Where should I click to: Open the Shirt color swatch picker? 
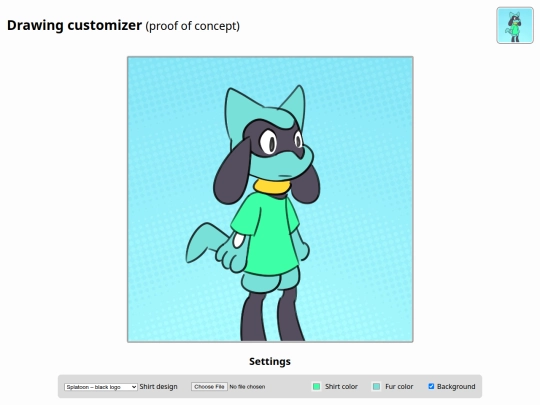(x=316, y=386)
